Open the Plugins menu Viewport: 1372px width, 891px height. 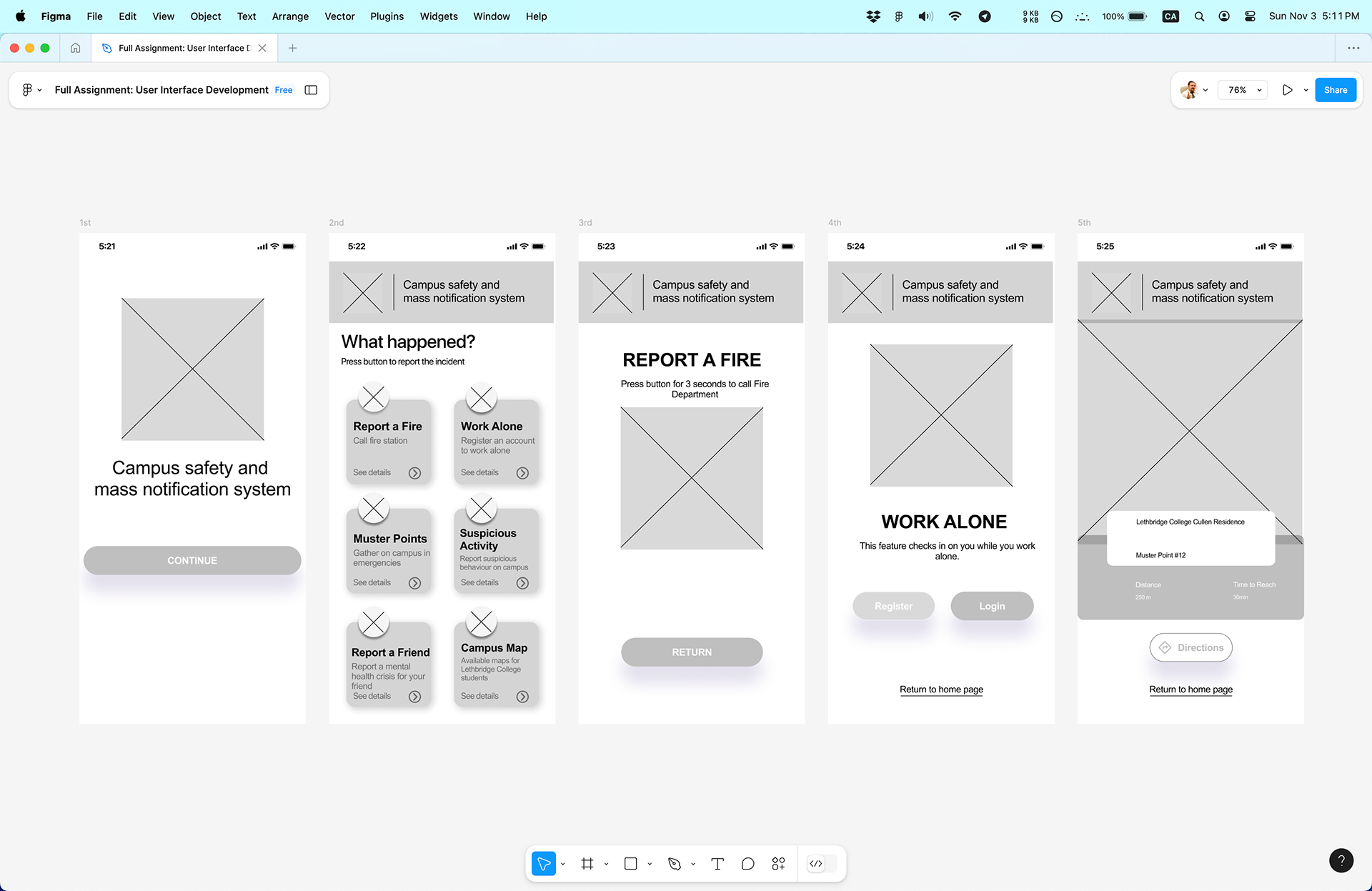coord(387,16)
